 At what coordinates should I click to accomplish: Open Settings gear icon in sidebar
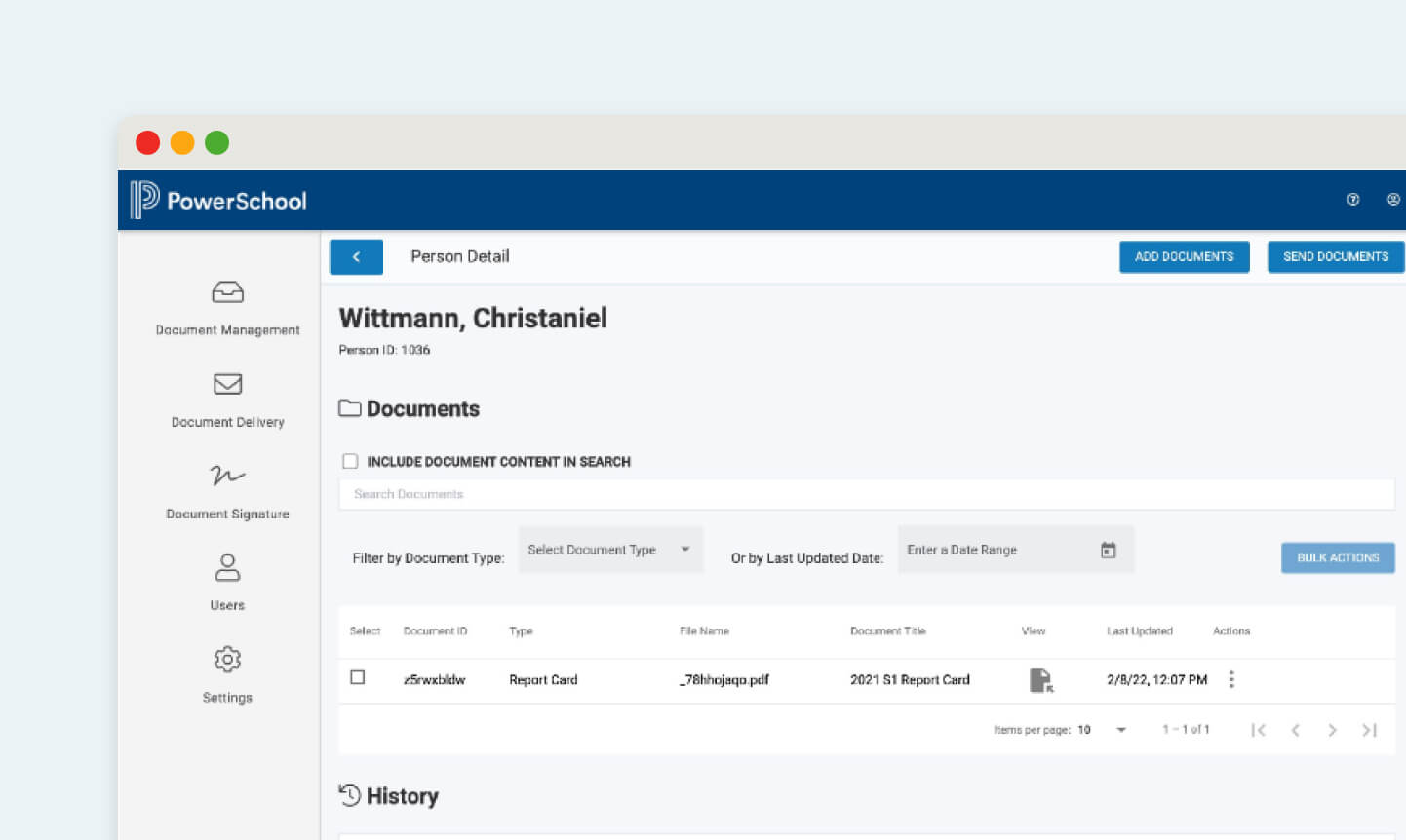coord(227,660)
